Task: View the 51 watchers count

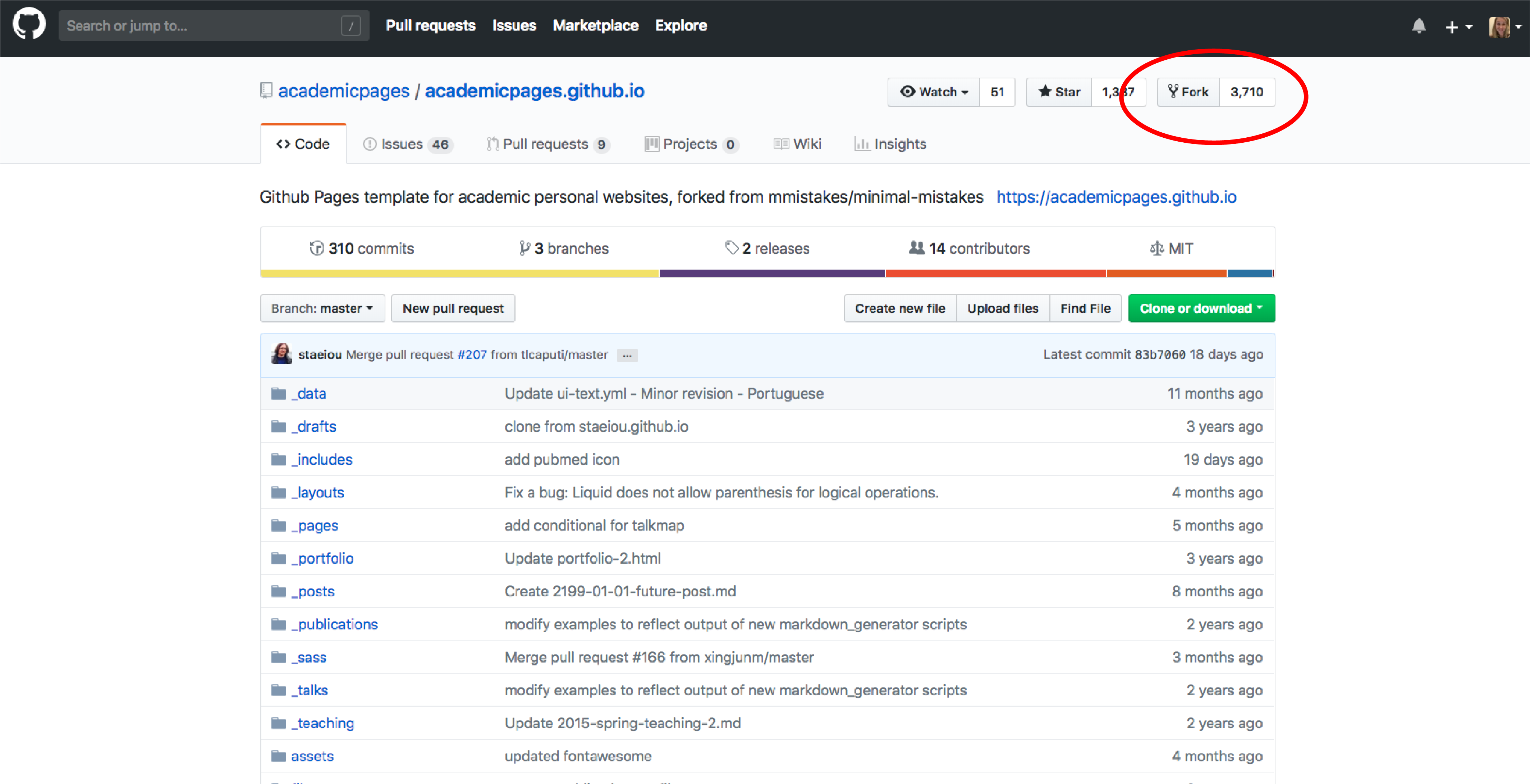Action: click(x=997, y=92)
